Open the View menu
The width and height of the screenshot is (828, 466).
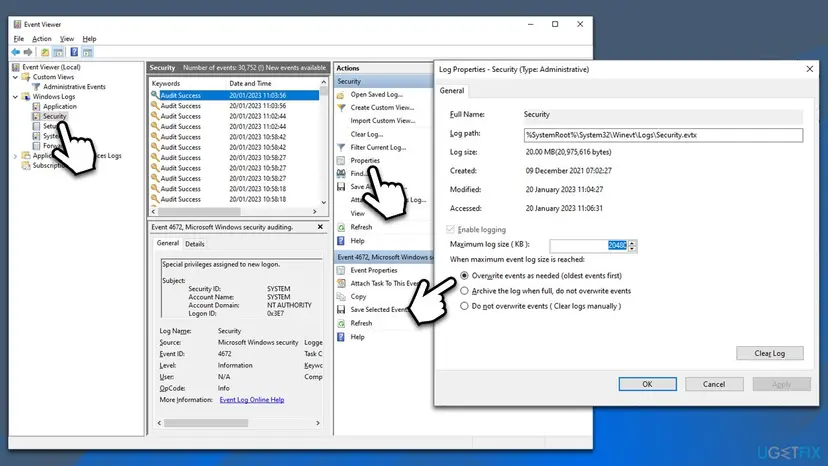(67, 39)
